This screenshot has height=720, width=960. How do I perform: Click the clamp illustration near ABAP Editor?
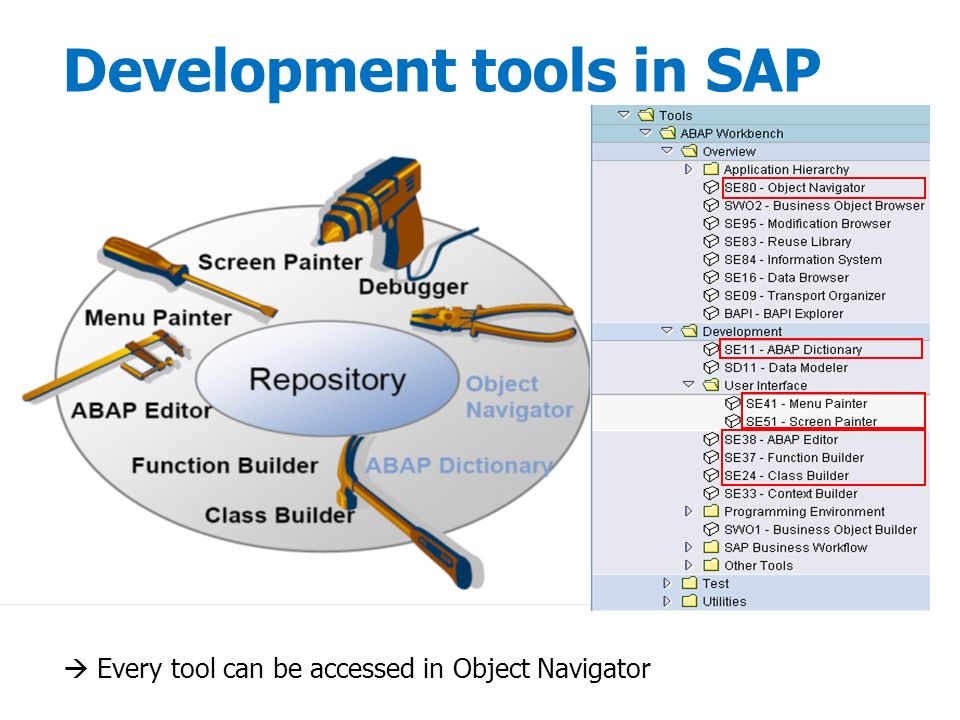104,366
